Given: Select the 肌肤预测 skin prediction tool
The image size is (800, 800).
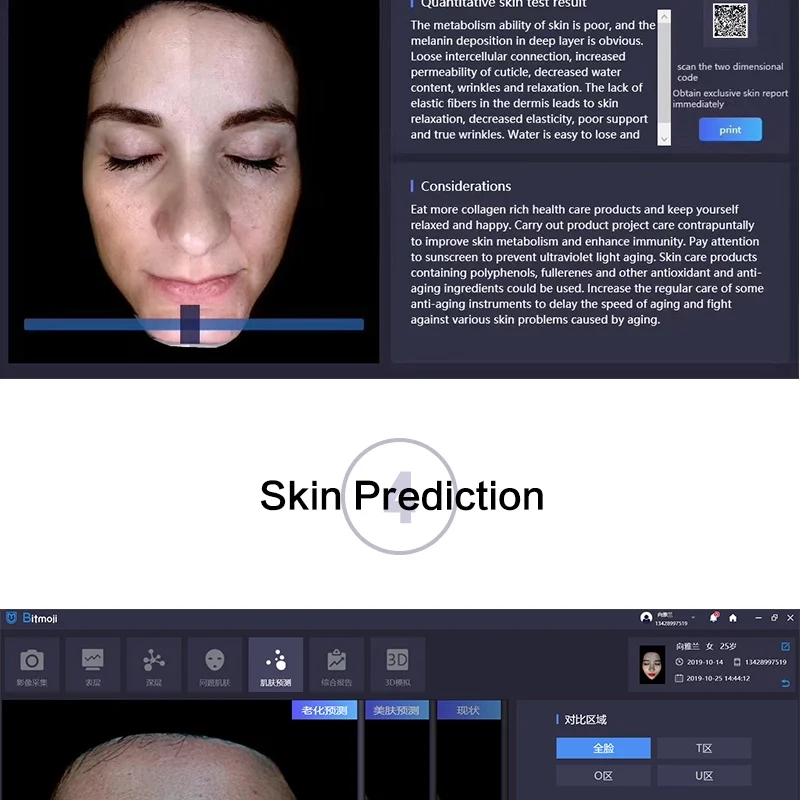Looking at the screenshot, I should click(x=276, y=664).
